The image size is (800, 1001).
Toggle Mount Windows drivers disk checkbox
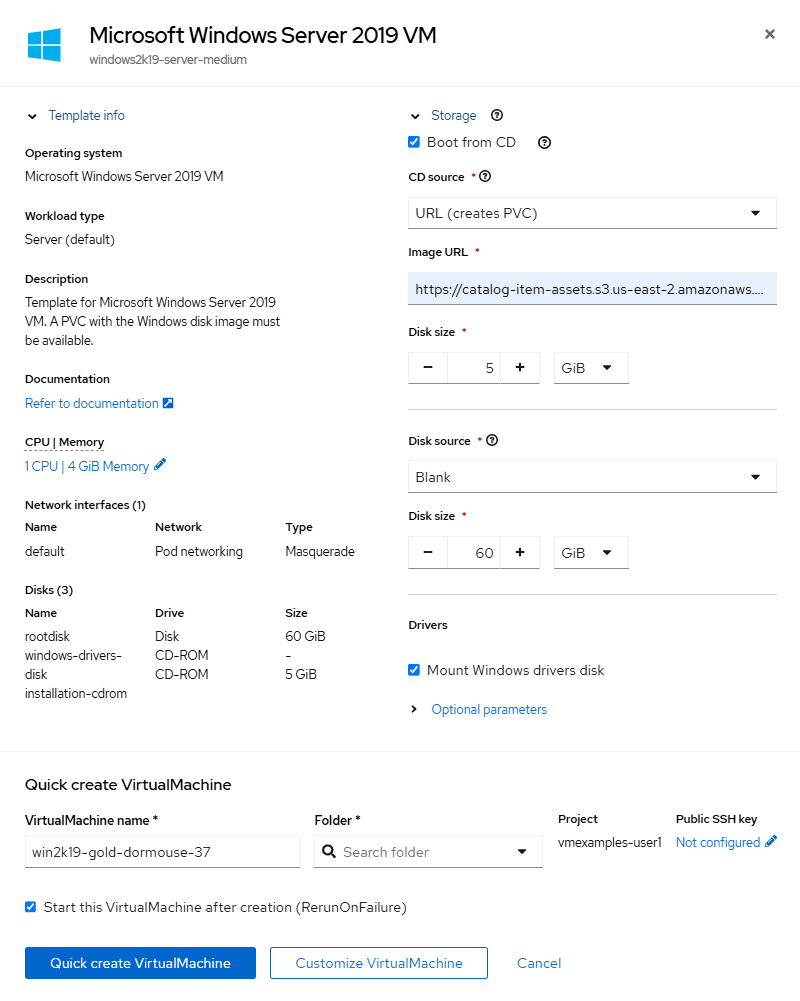(x=414, y=670)
